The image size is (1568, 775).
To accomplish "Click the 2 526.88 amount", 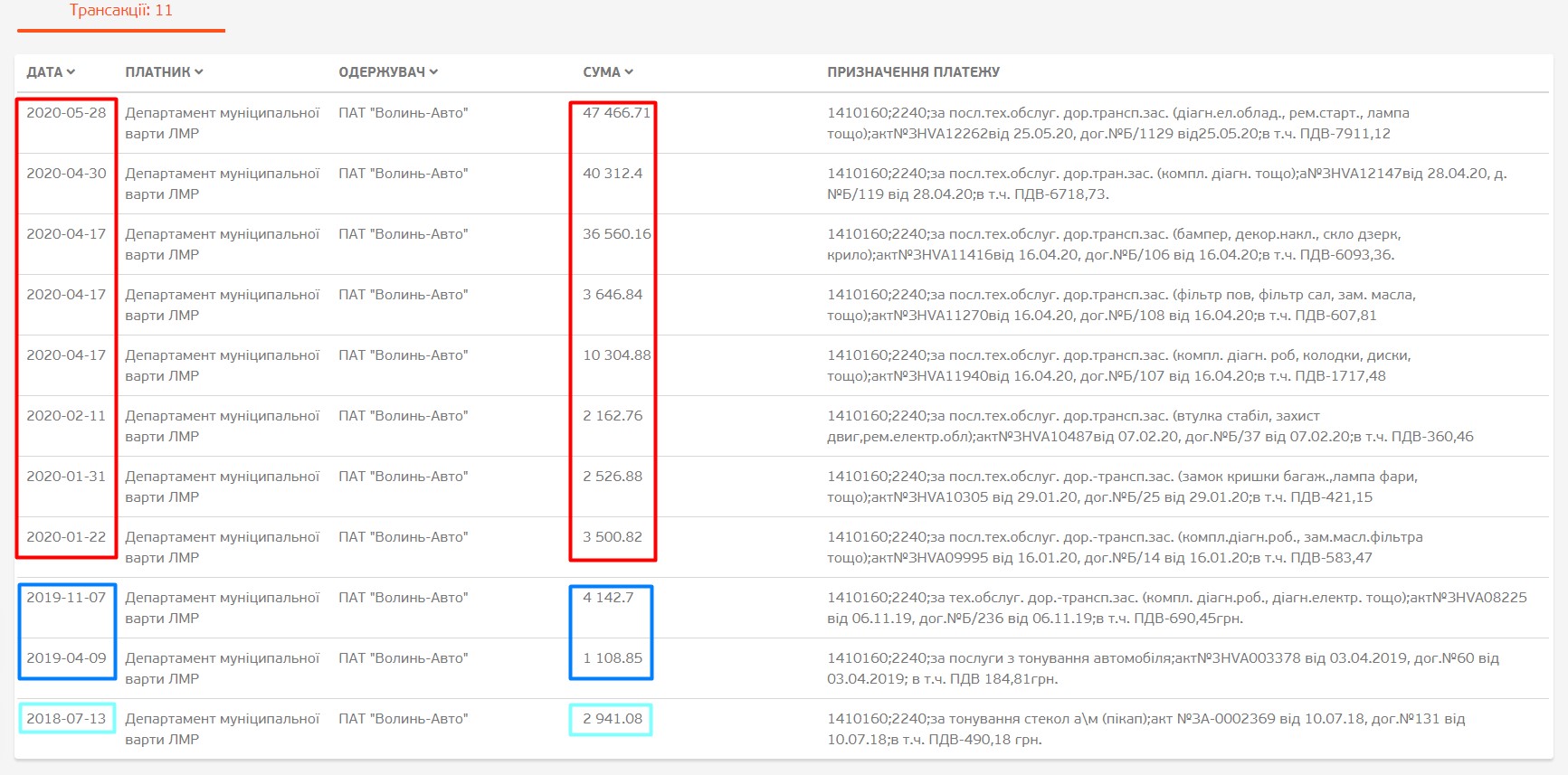I will coord(613,477).
